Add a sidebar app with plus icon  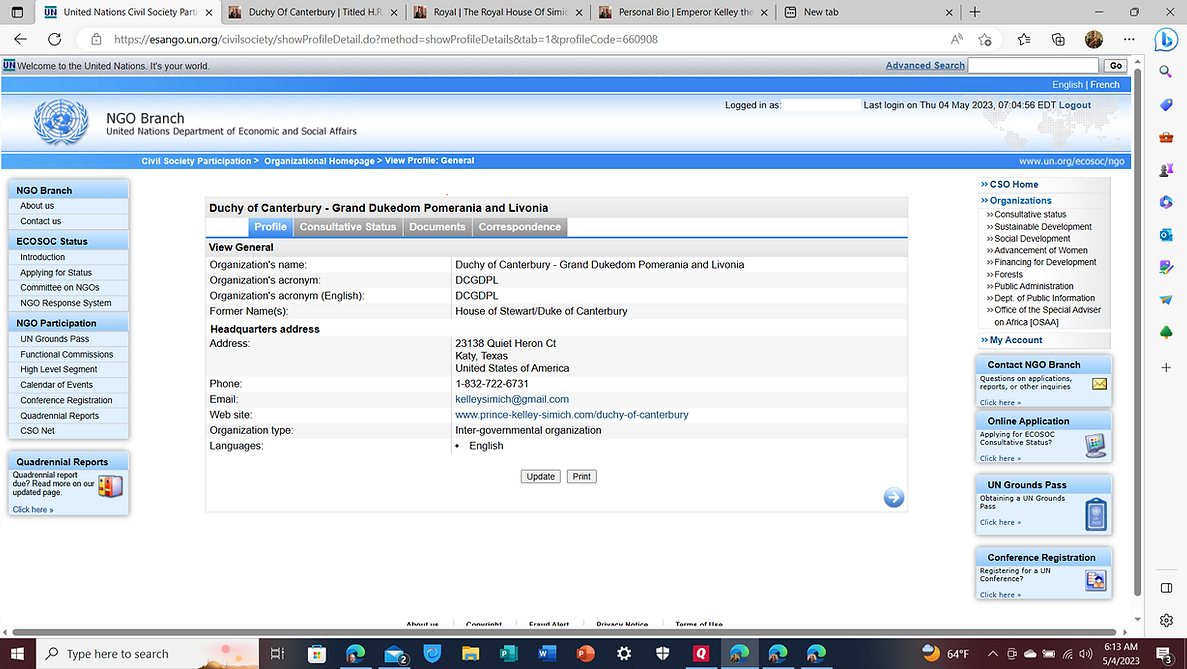1166,367
